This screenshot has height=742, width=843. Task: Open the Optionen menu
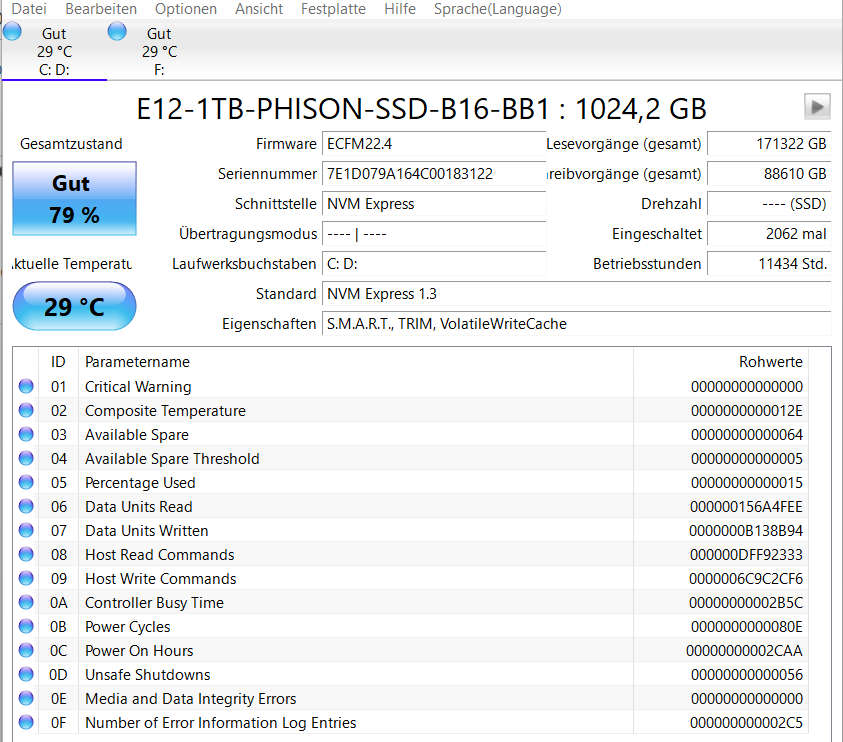[185, 9]
